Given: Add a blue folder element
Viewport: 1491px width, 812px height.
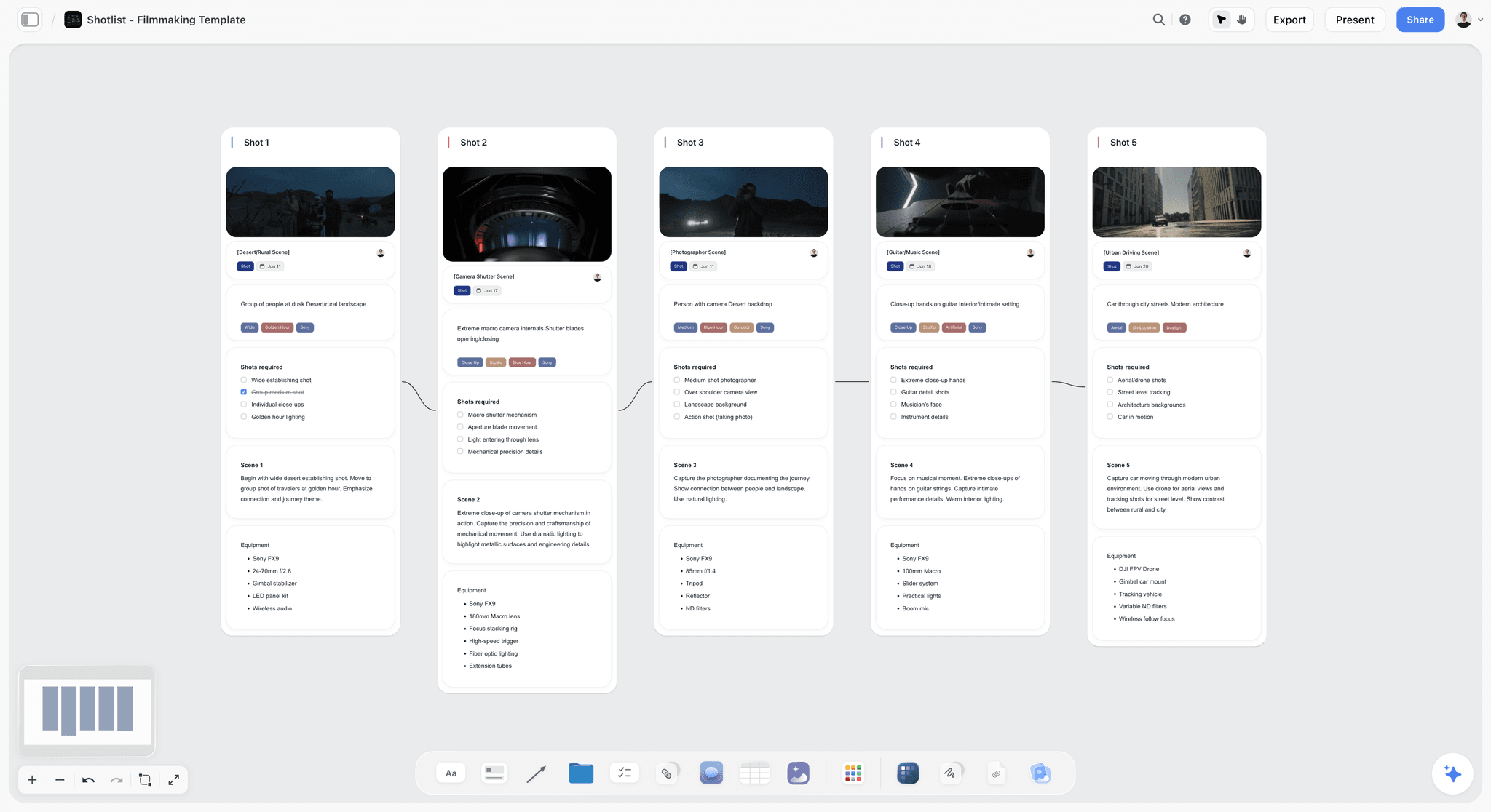Looking at the screenshot, I should (581, 773).
